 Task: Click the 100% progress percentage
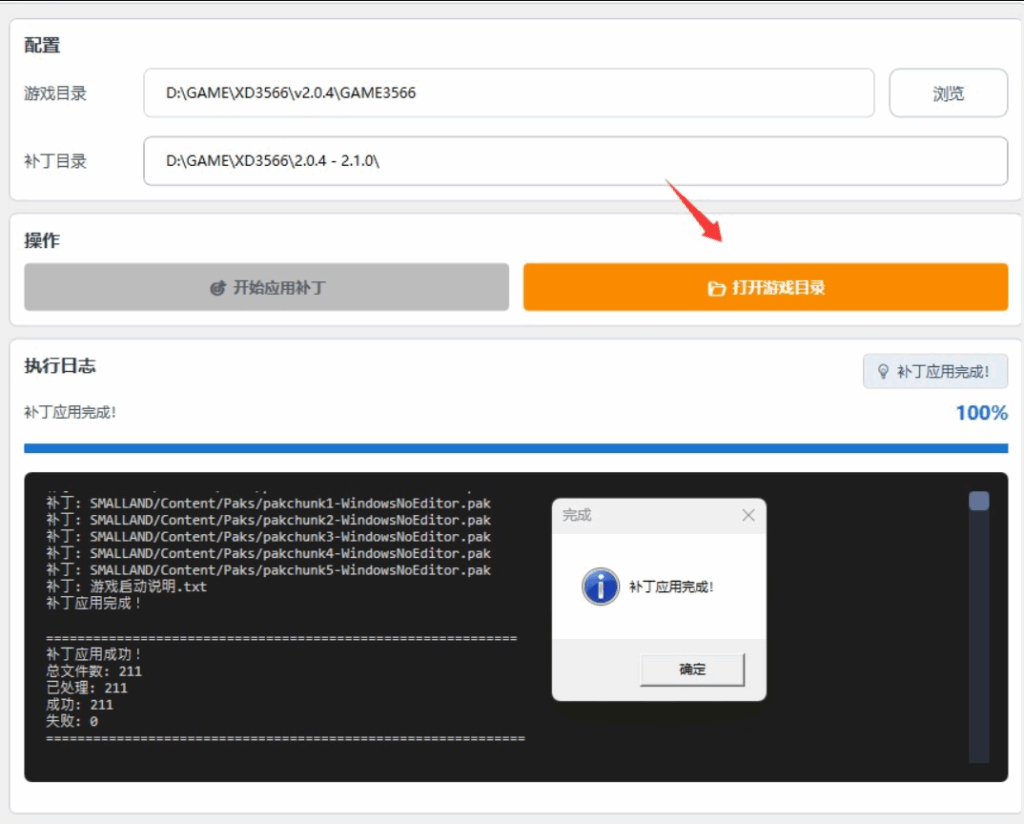coord(981,413)
